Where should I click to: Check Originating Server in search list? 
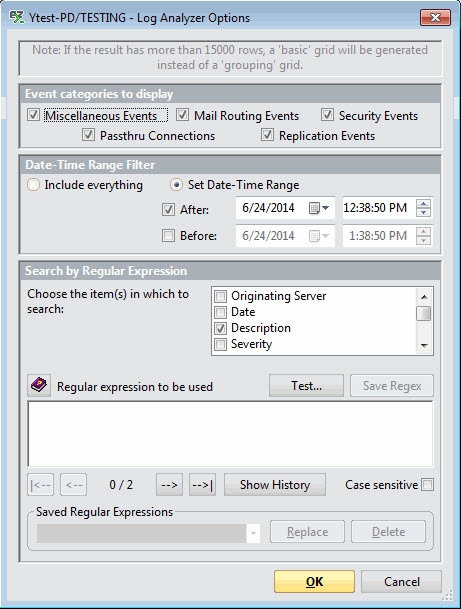(221, 296)
